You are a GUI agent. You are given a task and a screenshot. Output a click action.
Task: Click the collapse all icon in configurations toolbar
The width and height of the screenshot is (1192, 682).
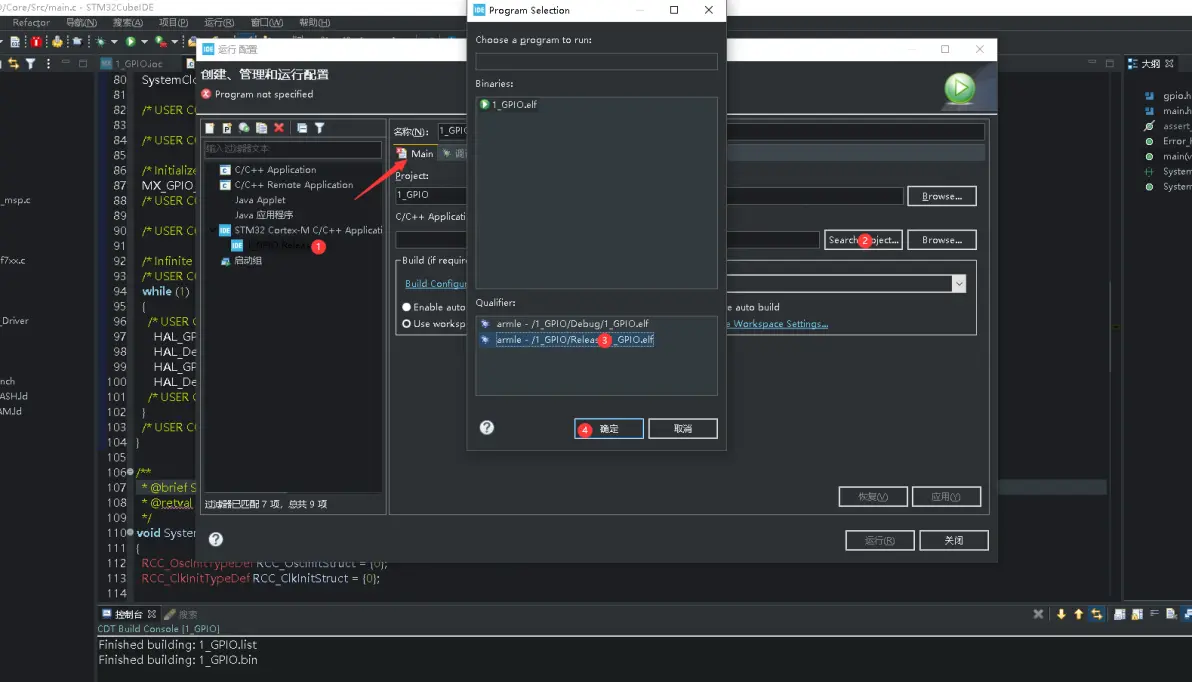[x=302, y=128]
